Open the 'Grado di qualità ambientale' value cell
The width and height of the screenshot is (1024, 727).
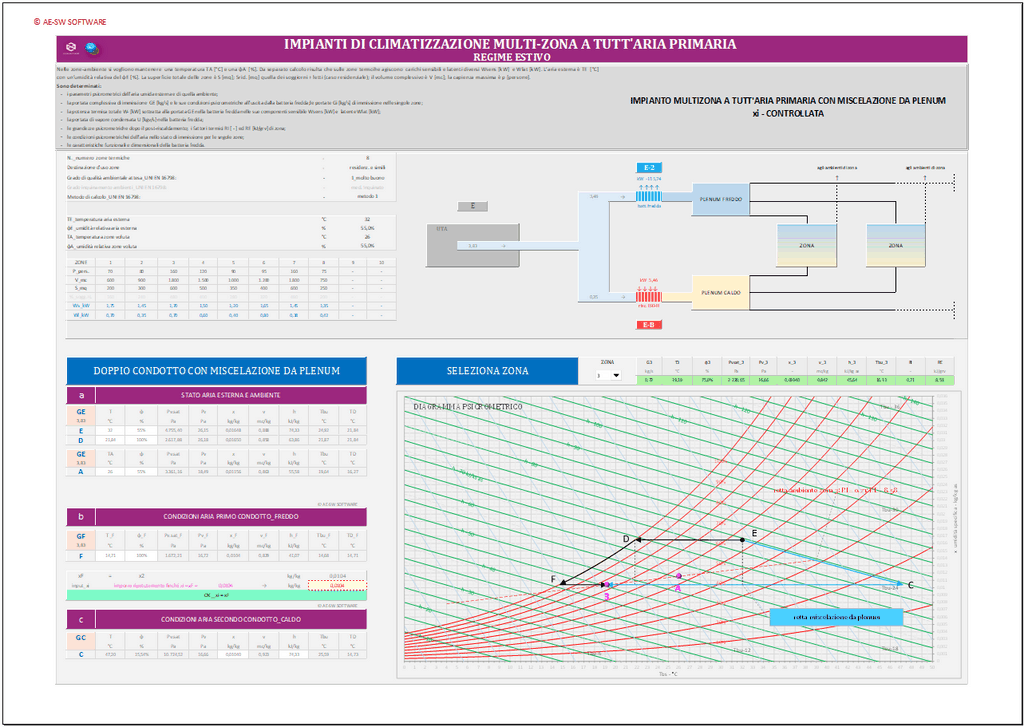(367, 177)
